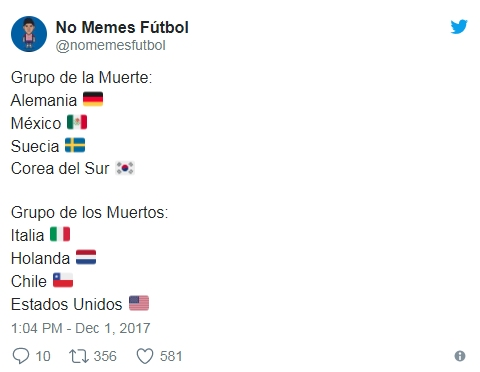
Task: Open the No Memes Fútbol profile avatar
Action: coord(29,34)
